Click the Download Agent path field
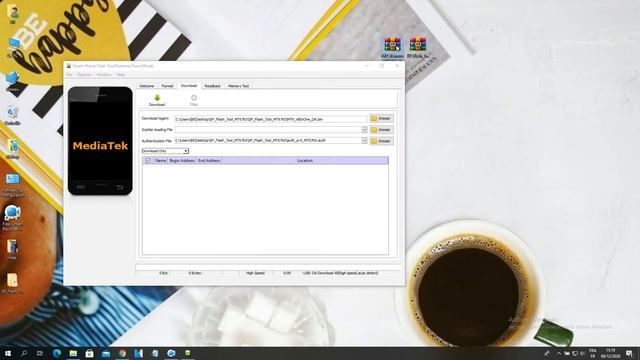The image size is (640, 360). 271,119
